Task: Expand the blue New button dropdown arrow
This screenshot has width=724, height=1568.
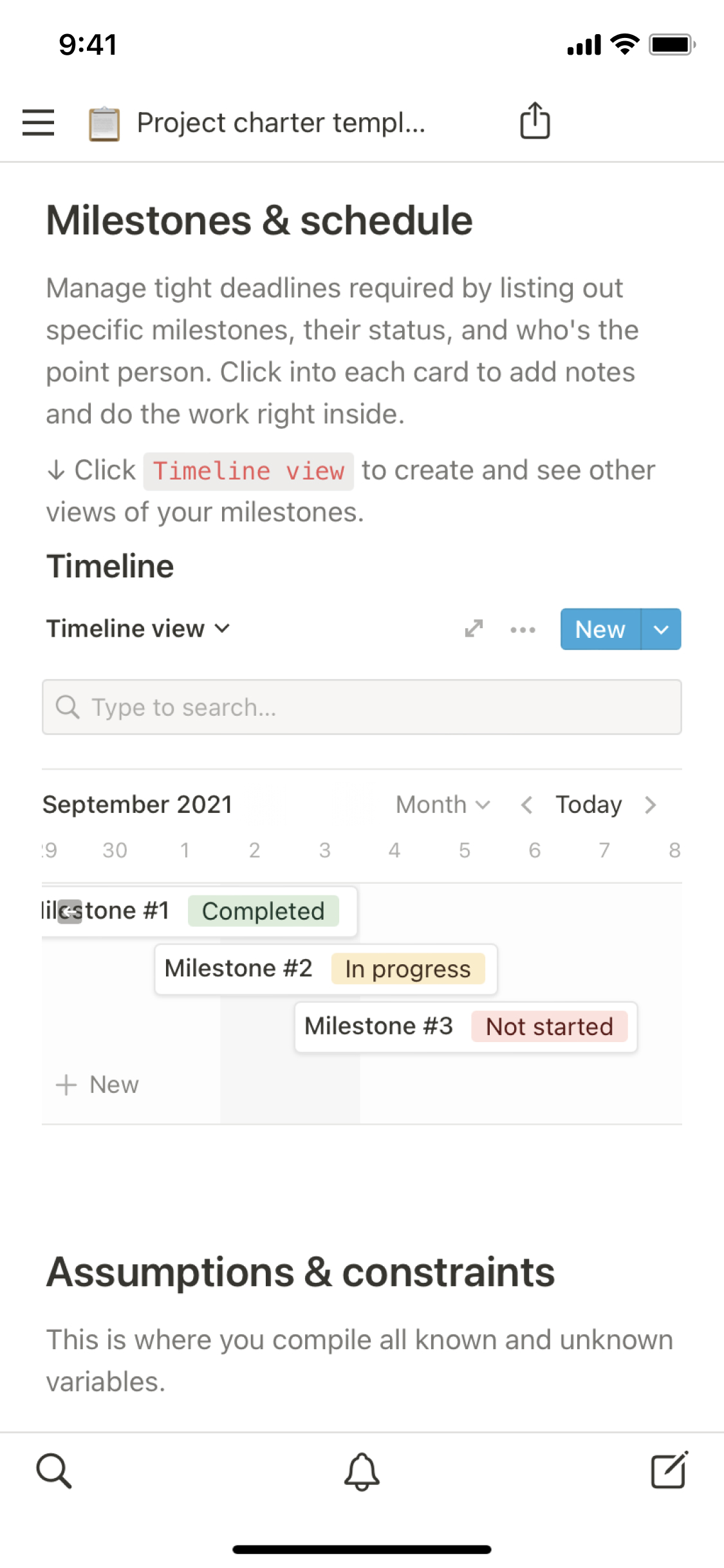Action: (x=661, y=630)
